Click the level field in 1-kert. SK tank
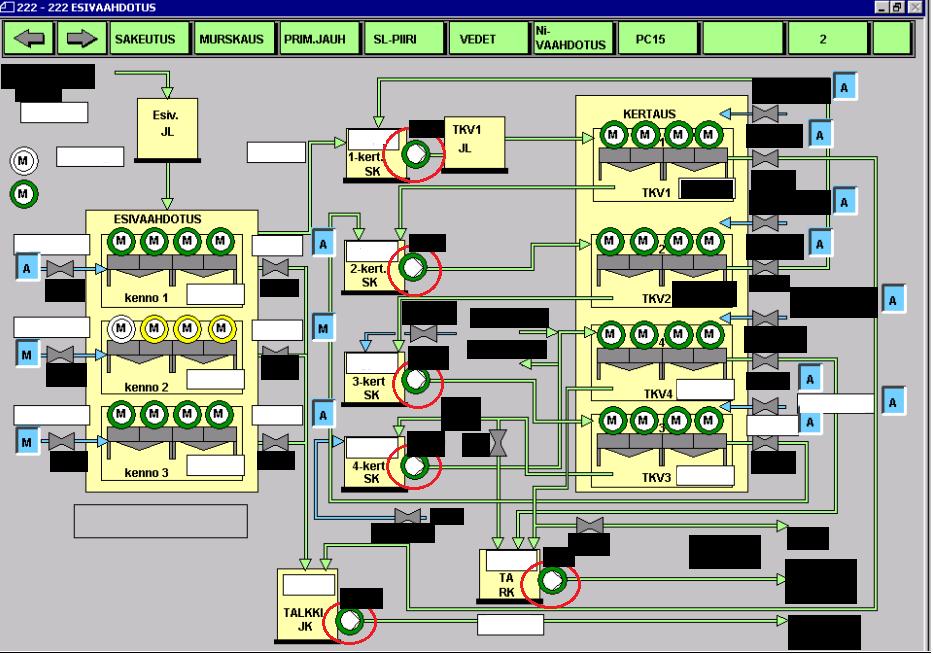Image resolution: width=933 pixels, height=654 pixels. [373, 140]
